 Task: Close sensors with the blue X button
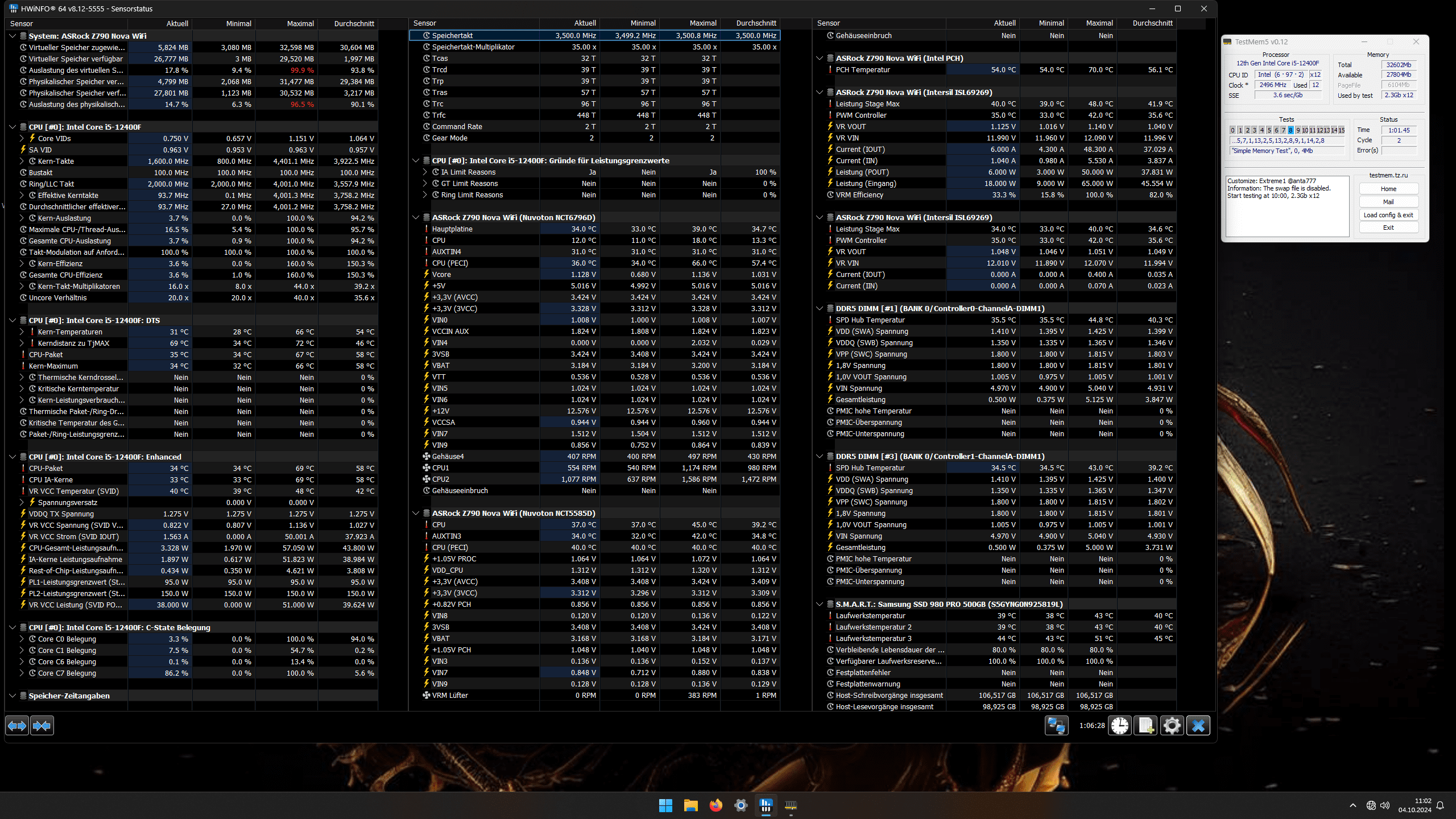click(1198, 726)
